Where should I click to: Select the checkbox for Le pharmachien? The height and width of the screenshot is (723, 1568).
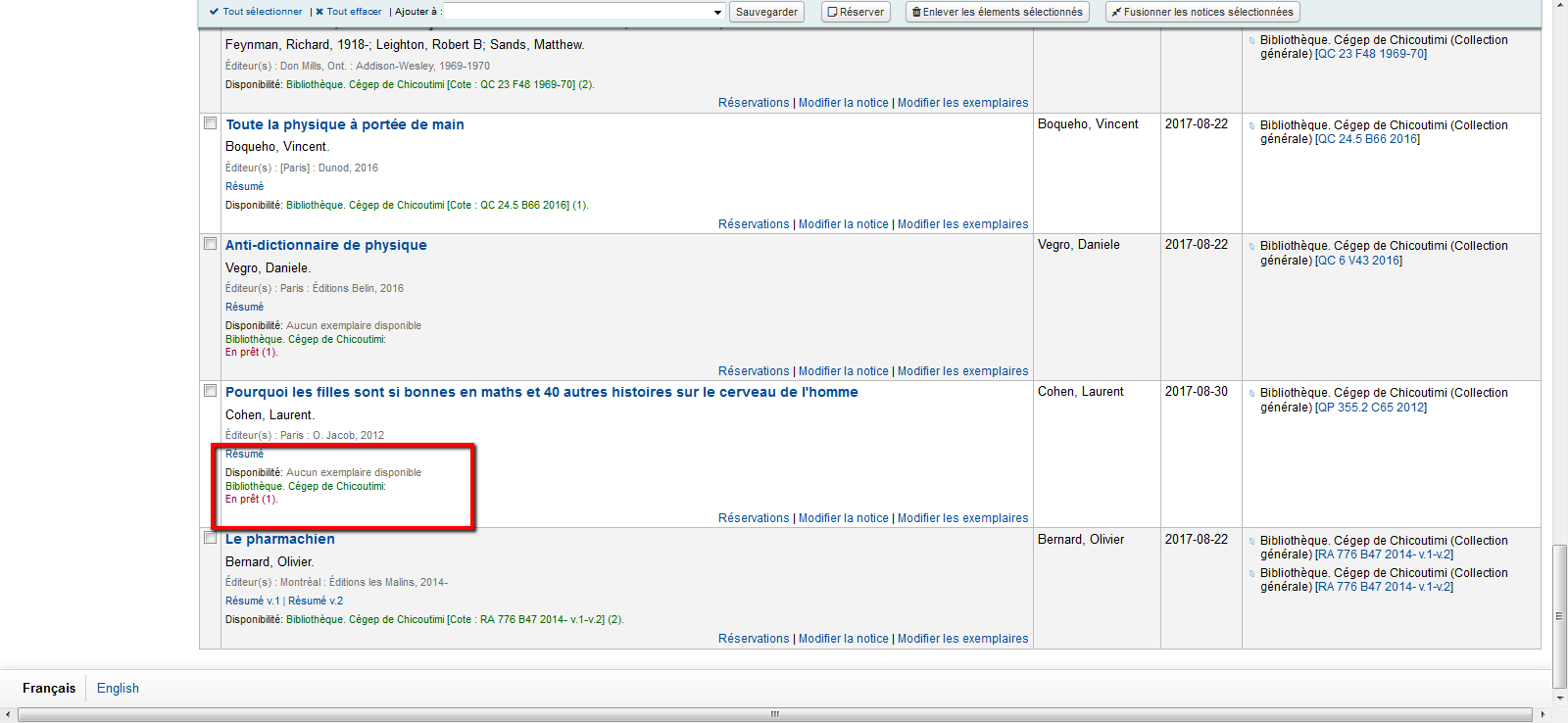coord(210,538)
